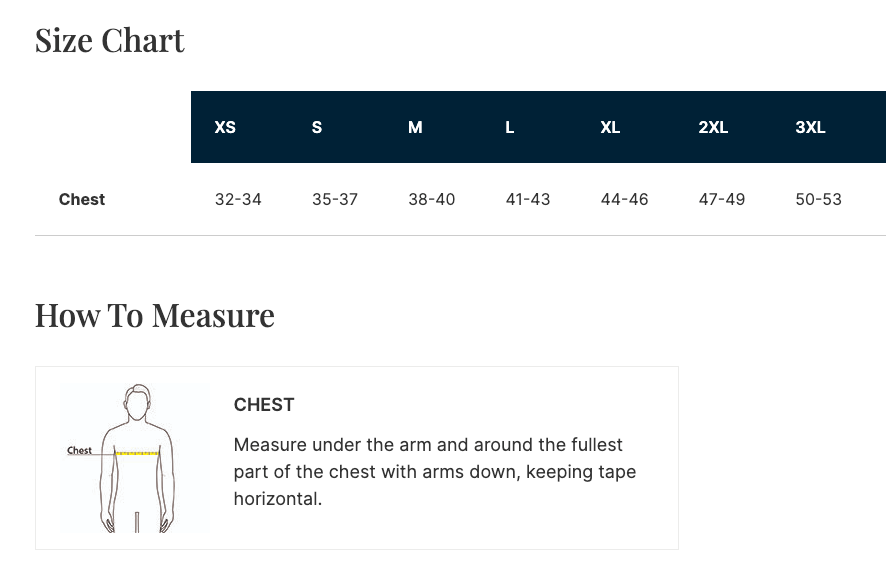Select the 41-43 chest measurement value

[x=528, y=199]
